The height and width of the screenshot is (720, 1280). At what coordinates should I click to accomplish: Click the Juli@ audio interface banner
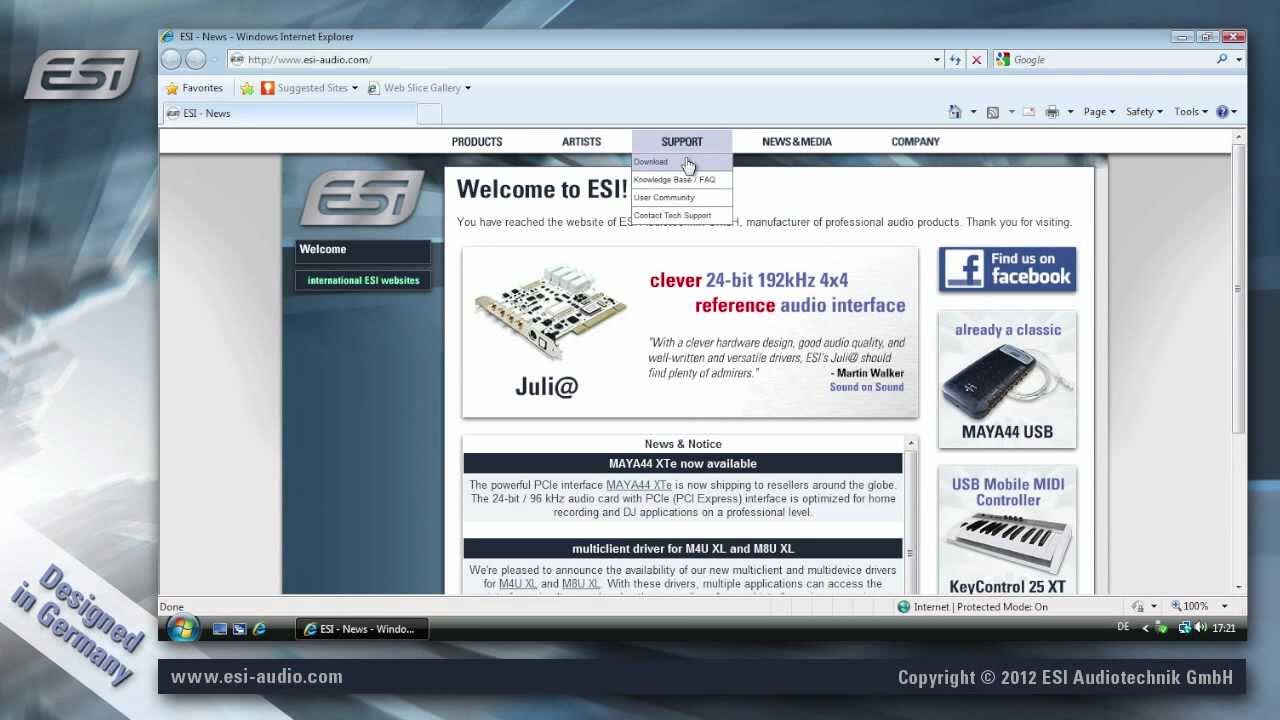point(690,333)
